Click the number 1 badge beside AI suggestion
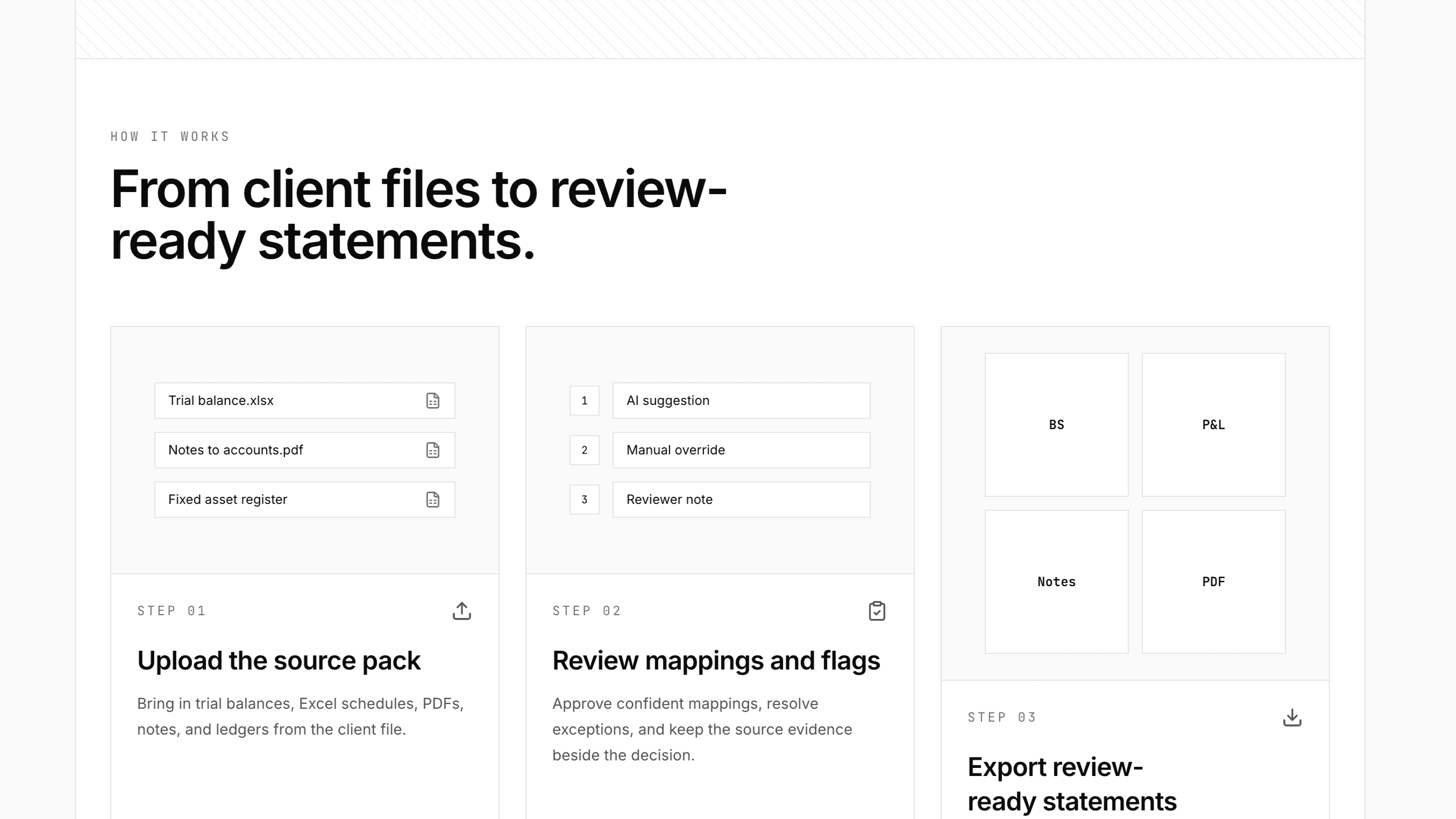 [x=585, y=401]
